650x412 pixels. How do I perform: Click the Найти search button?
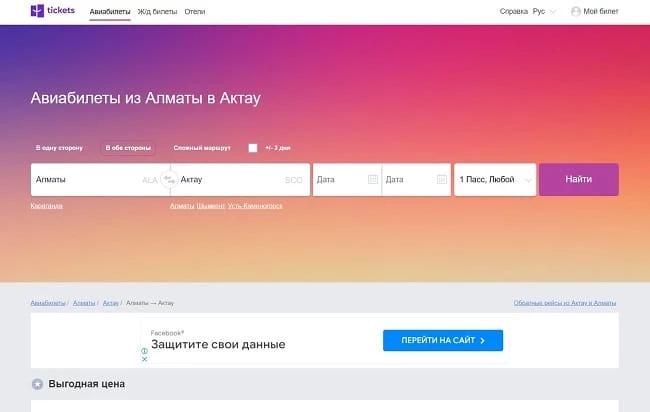(579, 179)
